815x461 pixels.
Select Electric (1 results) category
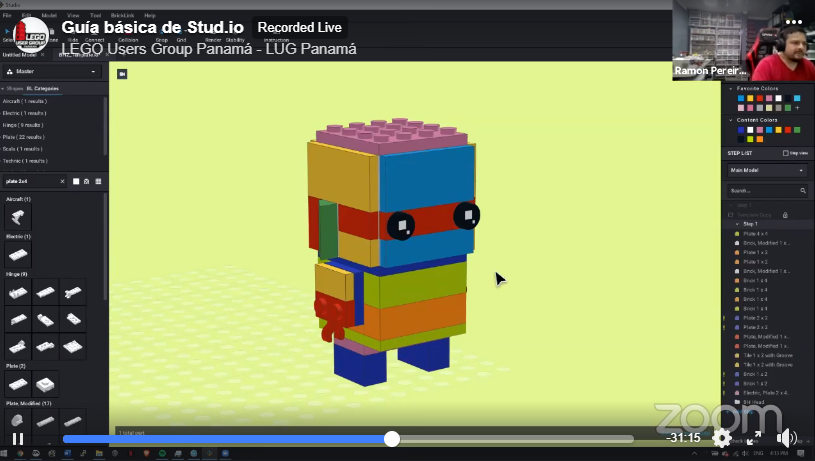[24, 113]
